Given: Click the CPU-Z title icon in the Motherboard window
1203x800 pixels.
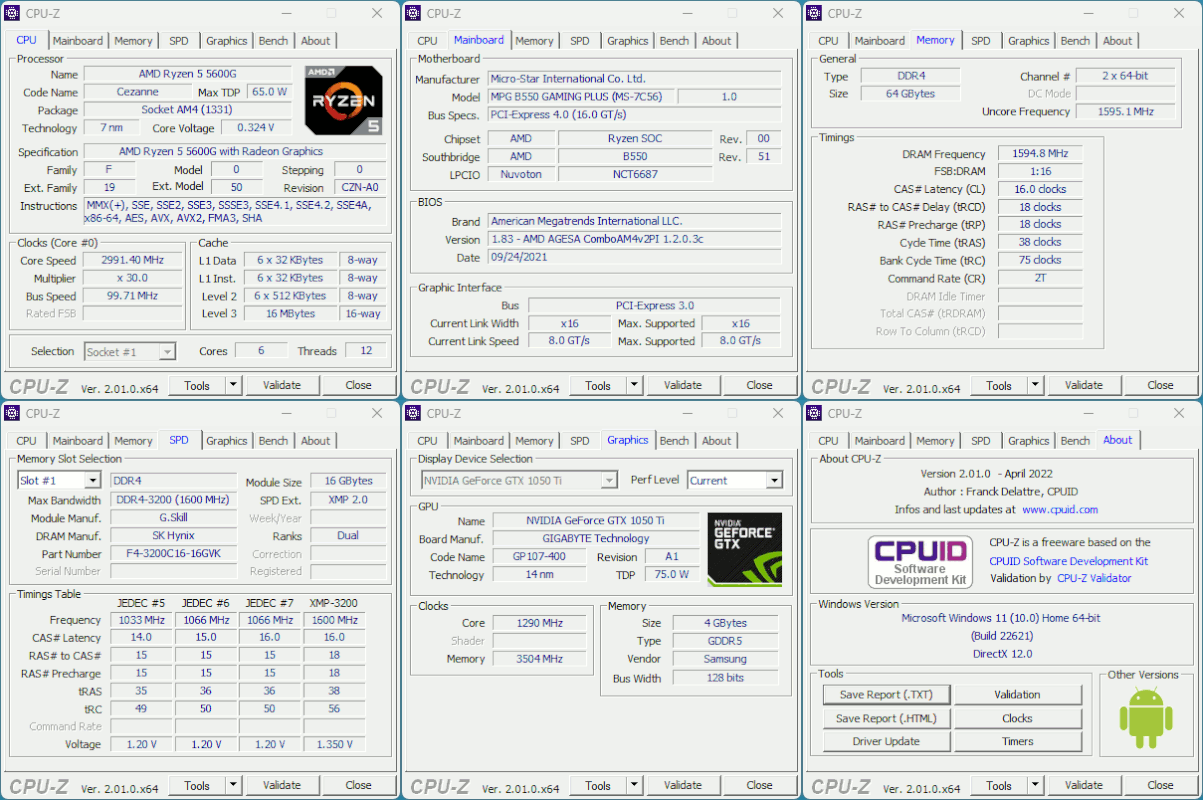Looking at the screenshot, I should (x=414, y=13).
